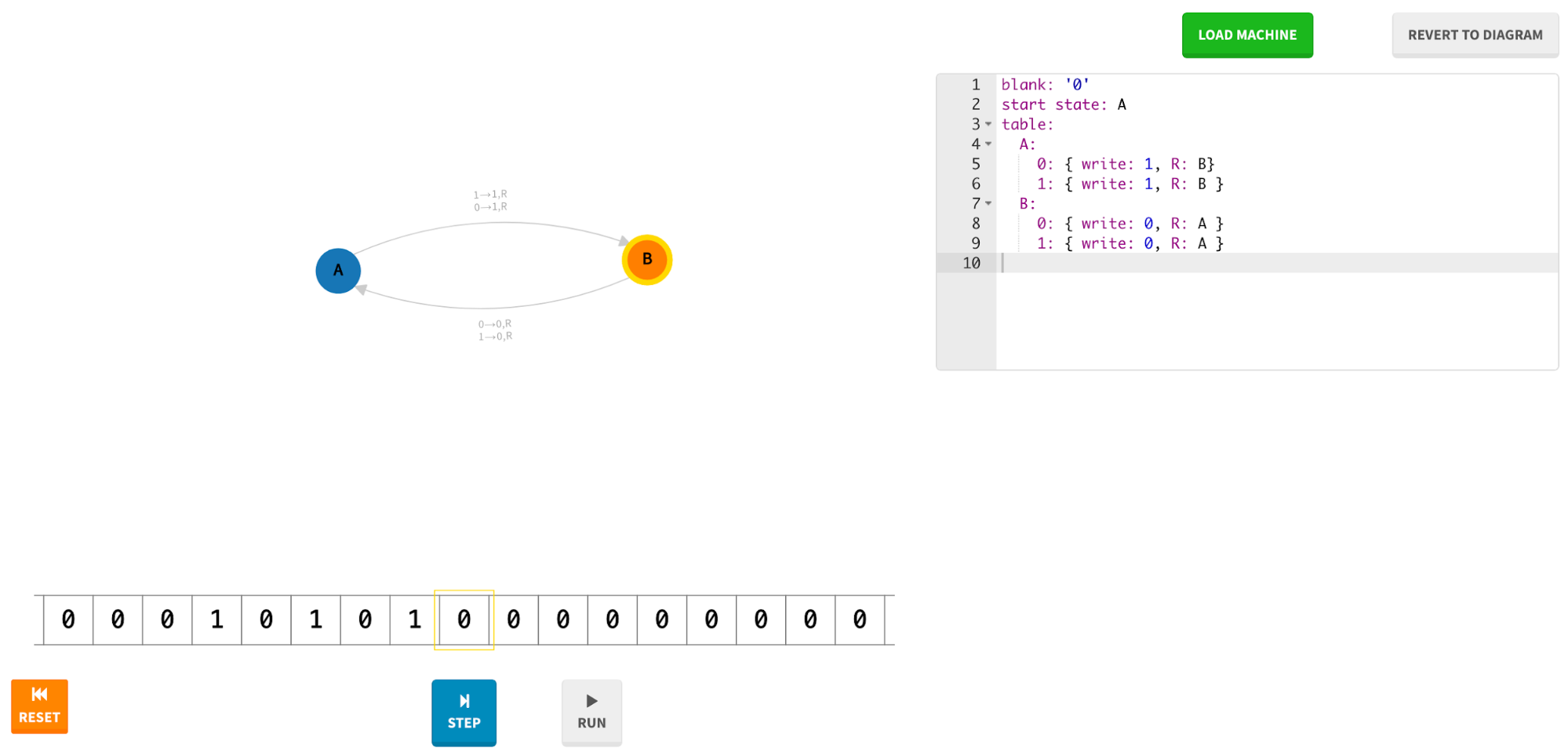Click the blank: '0' line in editor
This screenshot has width=1568, height=755.
point(1045,85)
